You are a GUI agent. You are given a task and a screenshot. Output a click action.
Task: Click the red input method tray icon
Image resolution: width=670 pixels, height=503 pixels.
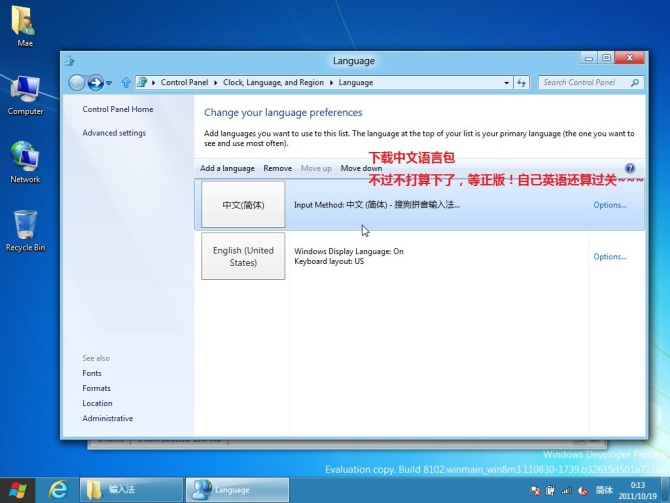tap(582, 491)
